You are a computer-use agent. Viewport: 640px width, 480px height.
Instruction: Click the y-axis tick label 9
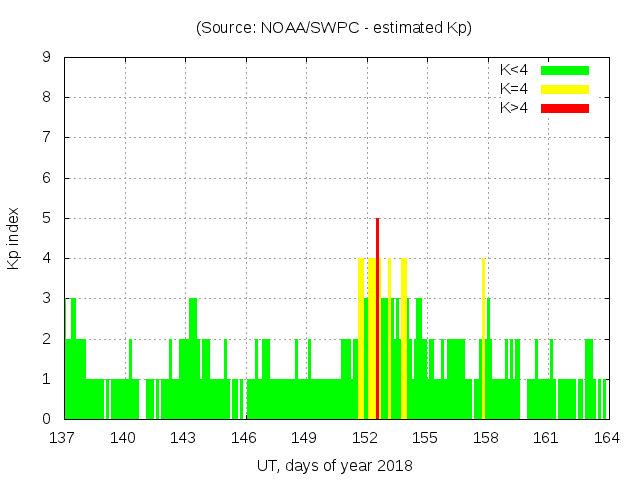point(47,58)
